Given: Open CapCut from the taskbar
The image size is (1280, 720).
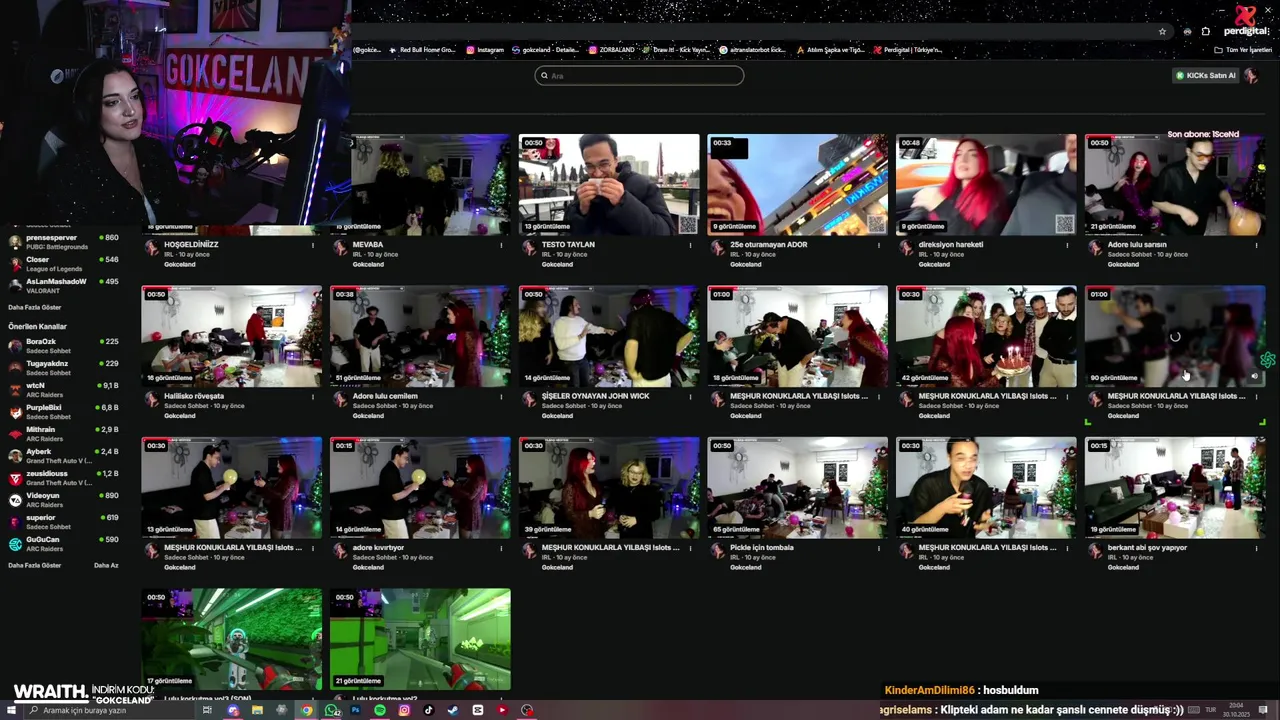Looking at the screenshot, I should pos(478,710).
